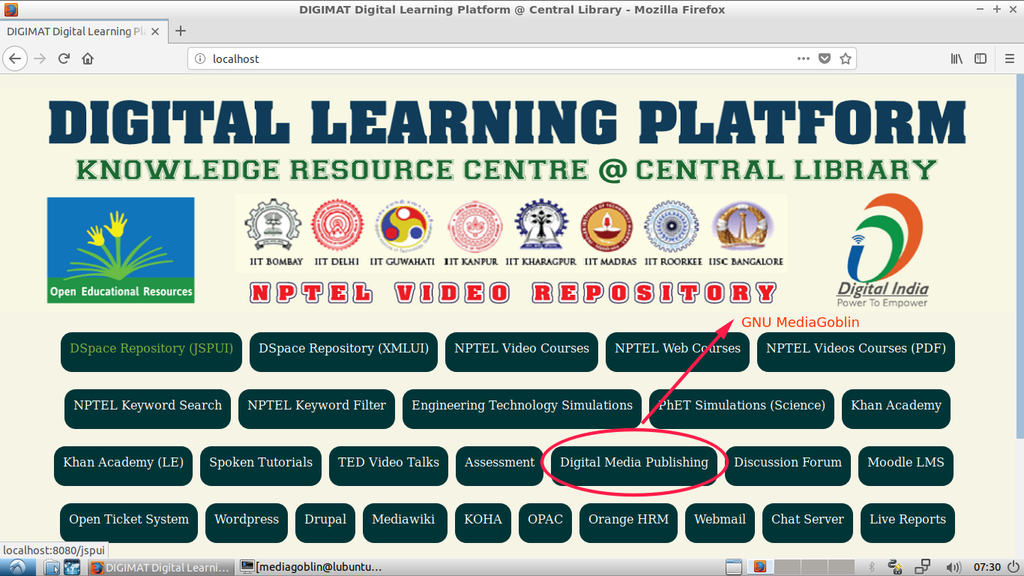The image size is (1024, 576).
Task: Reload the current page
Action: click(x=64, y=59)
